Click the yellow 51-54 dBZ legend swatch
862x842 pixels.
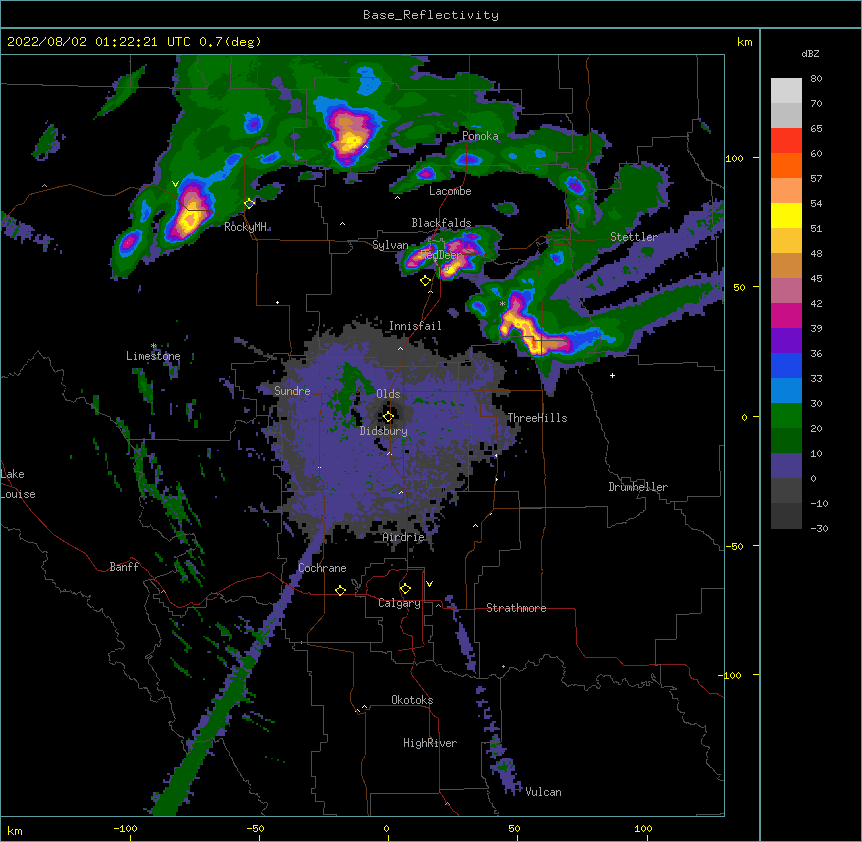786,215
